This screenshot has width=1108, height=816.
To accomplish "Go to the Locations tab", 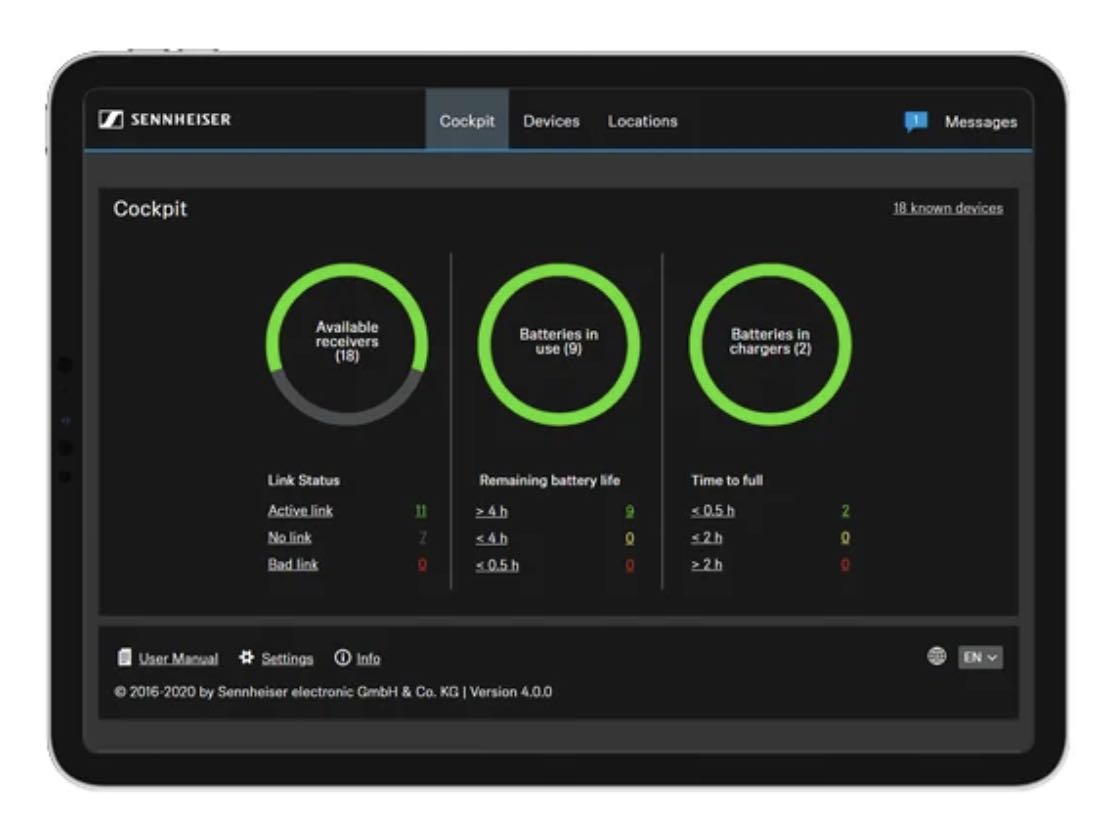I will pyautogui.click(x=642, y=121).
